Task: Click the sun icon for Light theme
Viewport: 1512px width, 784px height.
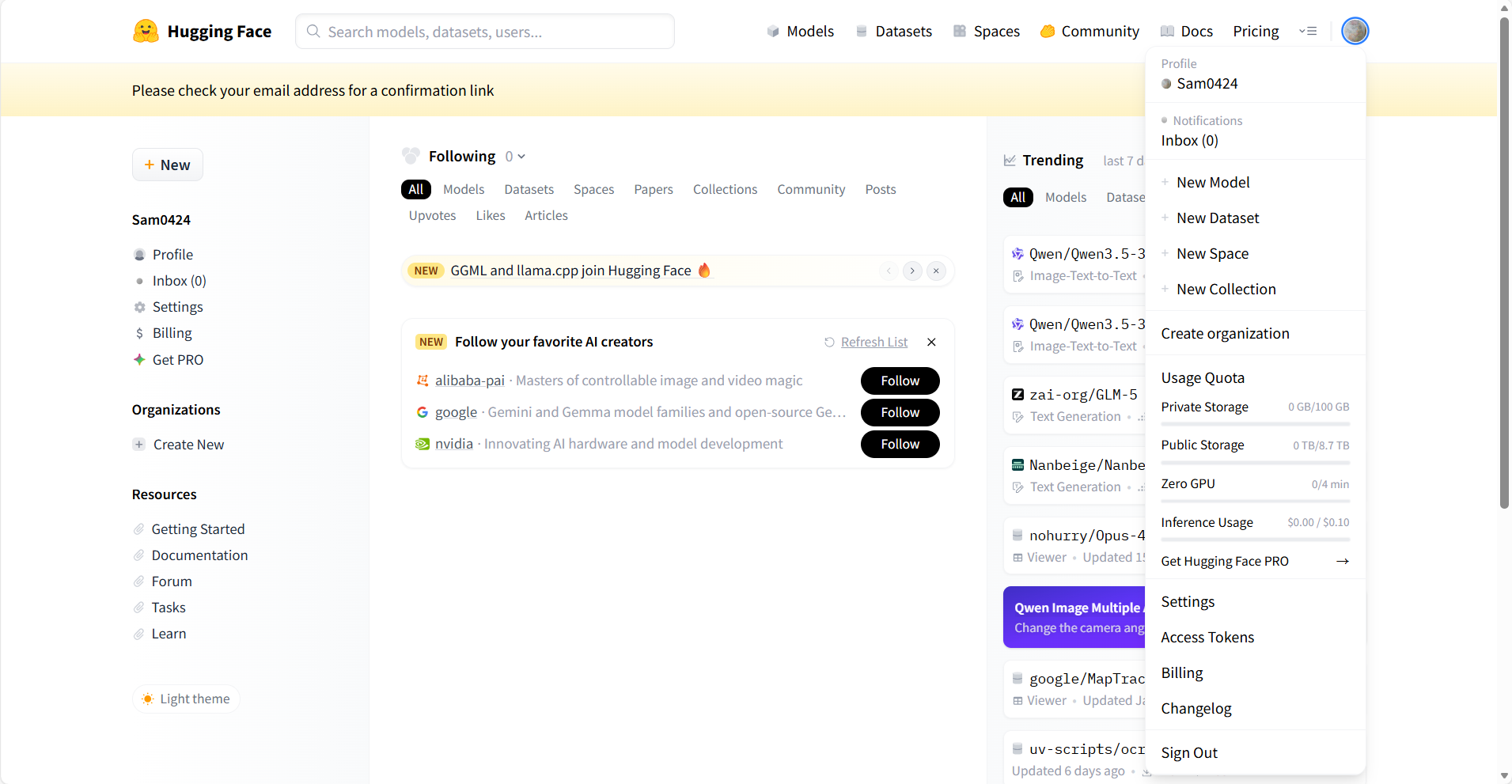Action: [148, 699]
